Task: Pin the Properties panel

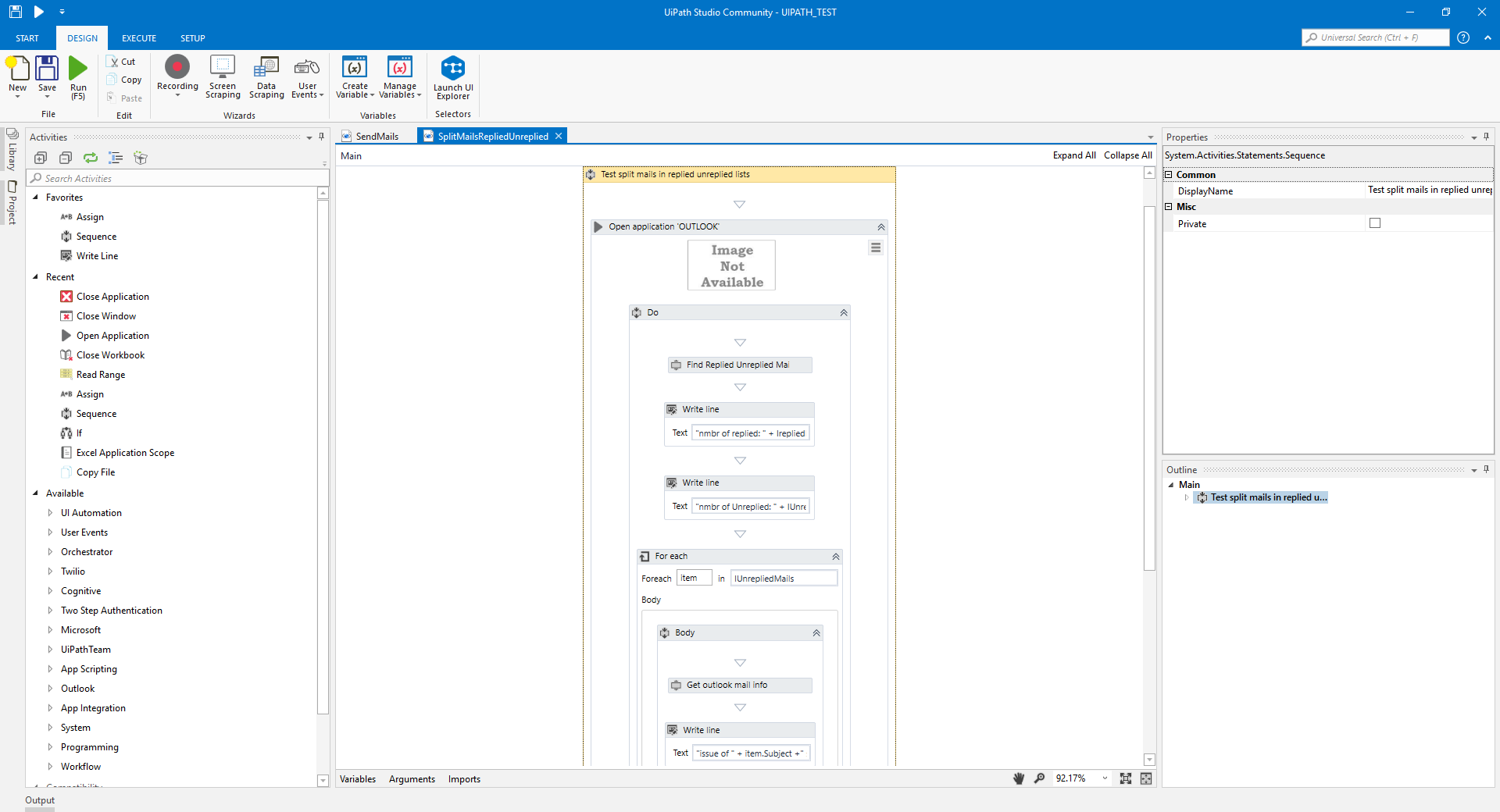Action: pyautogui.click(x=1486, y=137)
